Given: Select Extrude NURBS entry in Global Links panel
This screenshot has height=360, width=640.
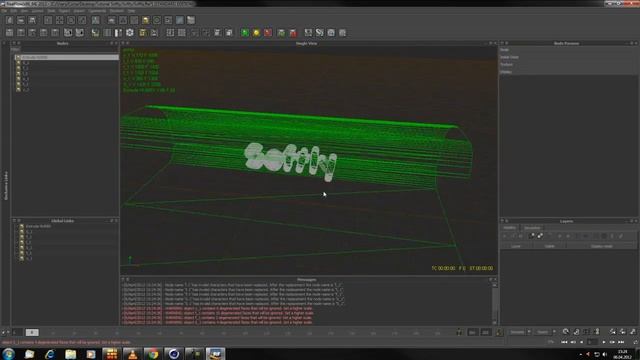Looking at the screenshot, I should coord(38,226).
